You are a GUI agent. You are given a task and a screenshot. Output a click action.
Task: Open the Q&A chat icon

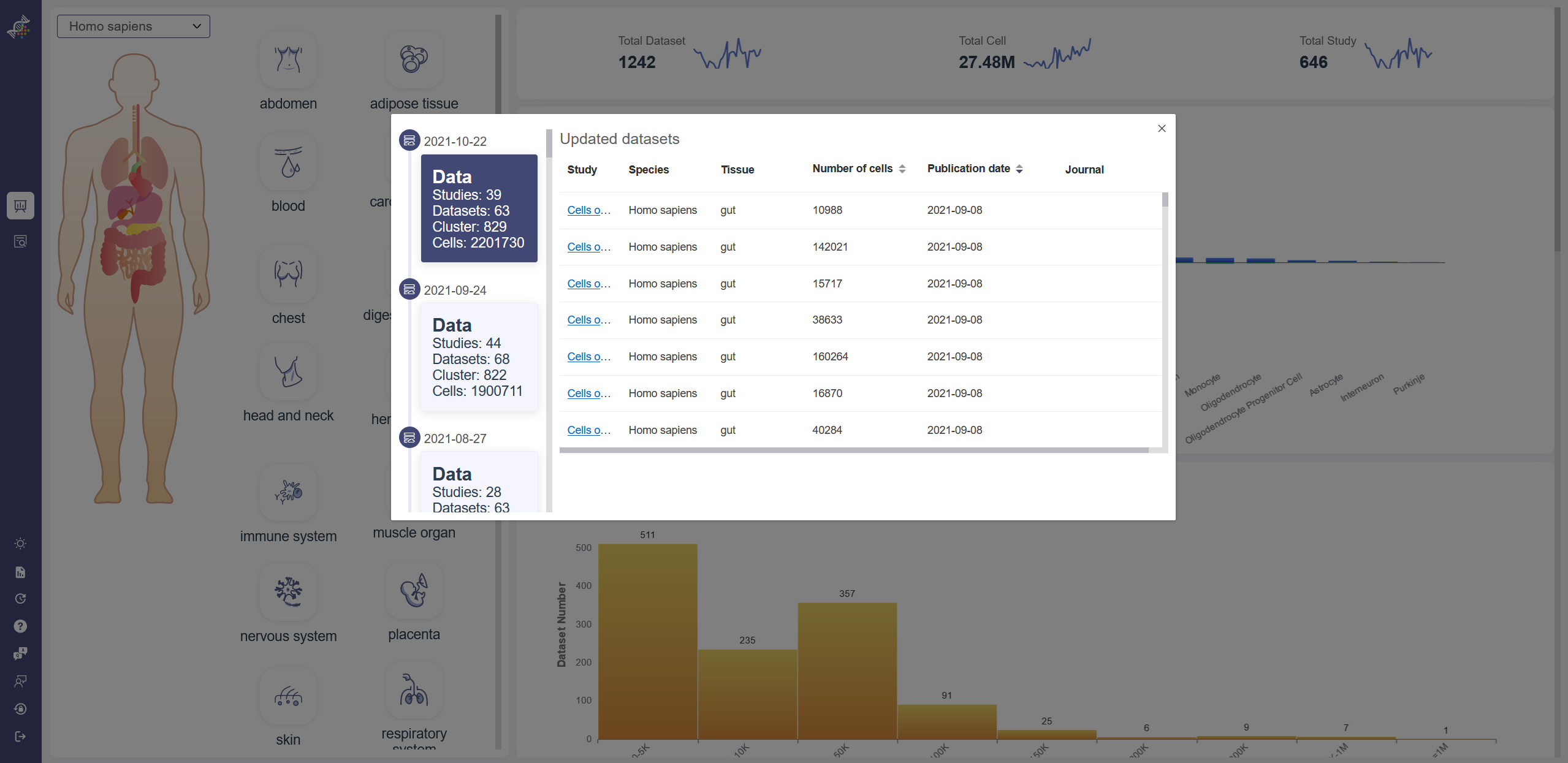click(20, 653)
